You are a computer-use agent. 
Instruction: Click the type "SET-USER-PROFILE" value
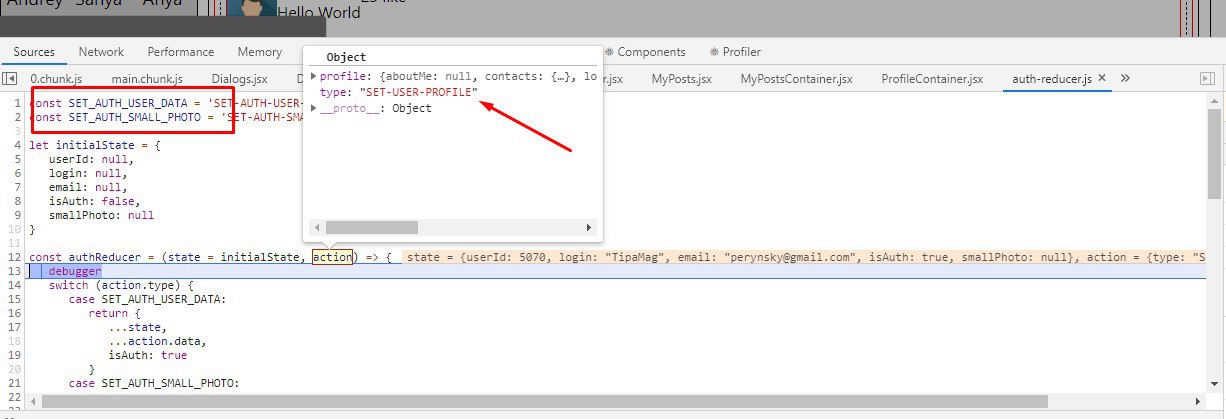[x=418, y=92]
